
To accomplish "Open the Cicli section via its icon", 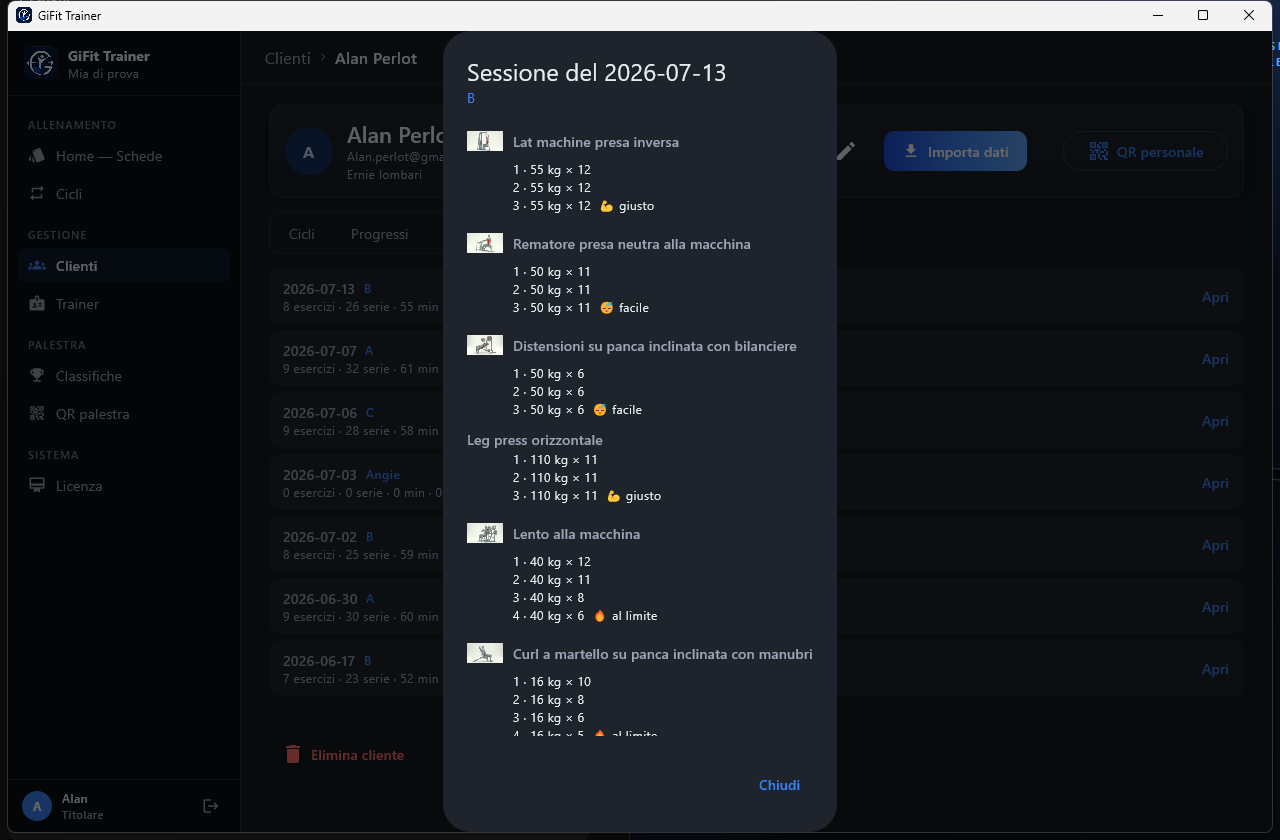I will [37, 194].
